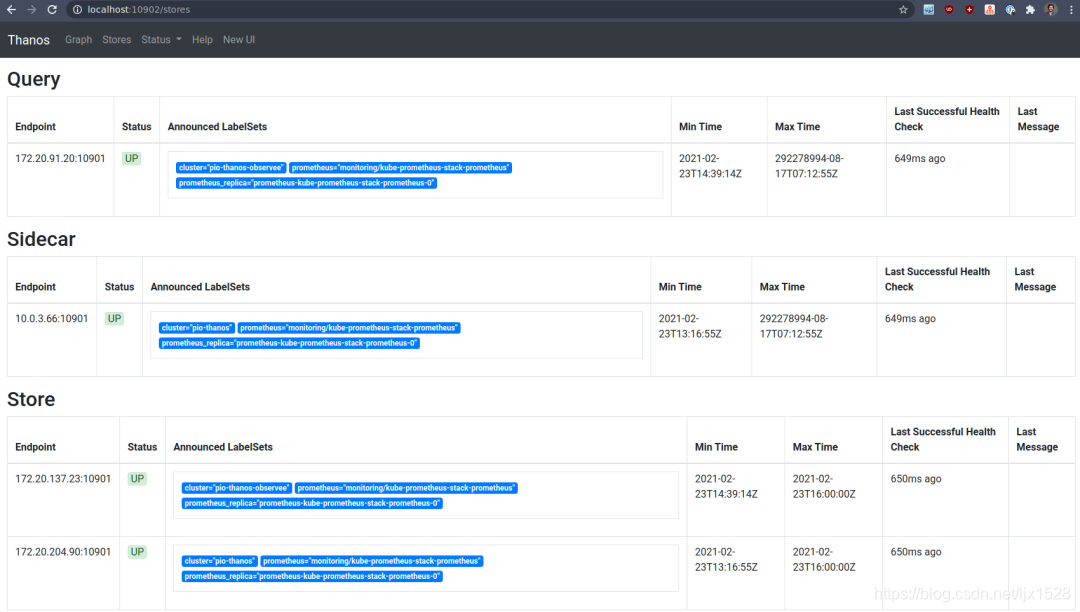1080x612 pixels.
Task: View site information for localhost
Action: pyautogui.click(x=77, y=10)
